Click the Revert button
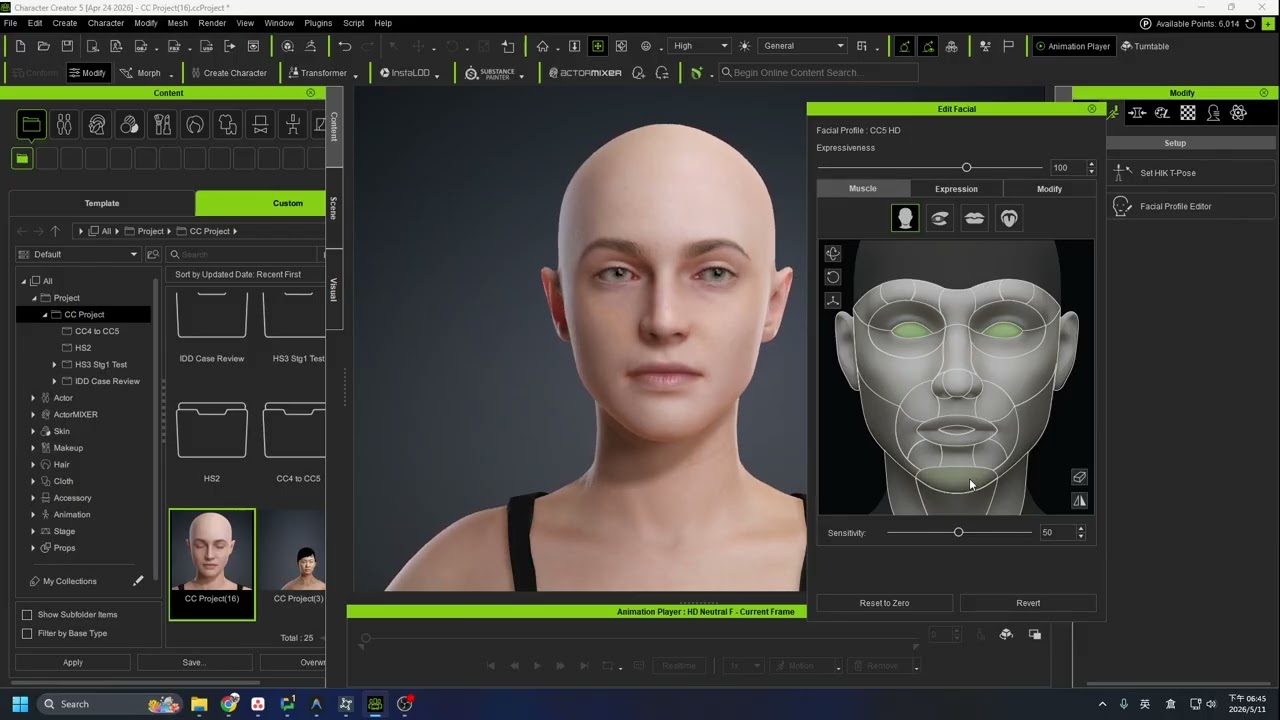Viewport: 1280px width, 720px height. pos(1028,603)
